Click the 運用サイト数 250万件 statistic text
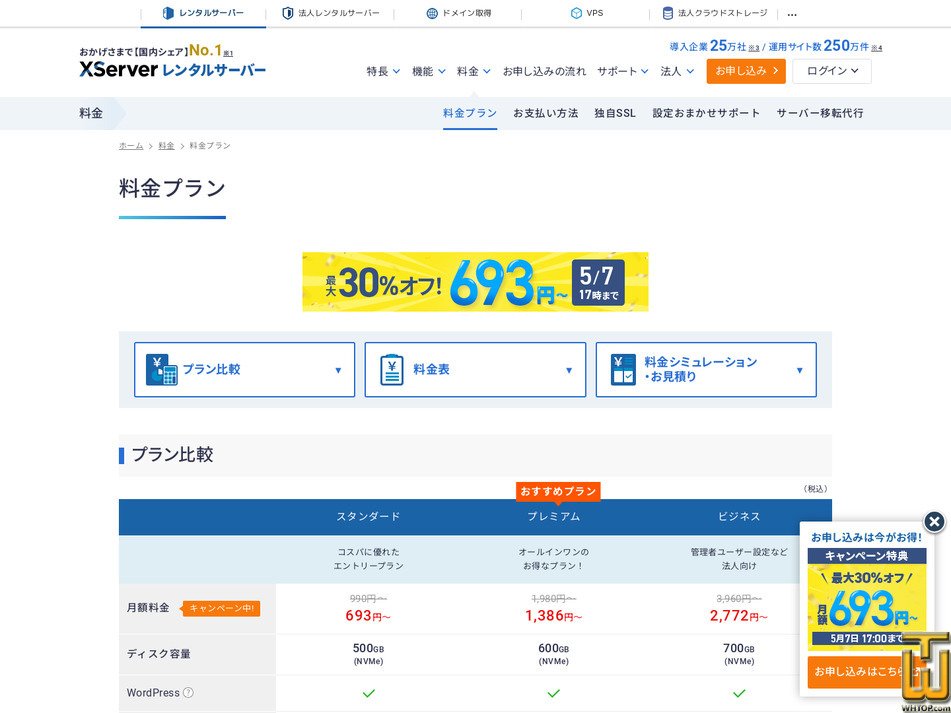This screenshot has width=951, height=713. [x=825, y=46]
